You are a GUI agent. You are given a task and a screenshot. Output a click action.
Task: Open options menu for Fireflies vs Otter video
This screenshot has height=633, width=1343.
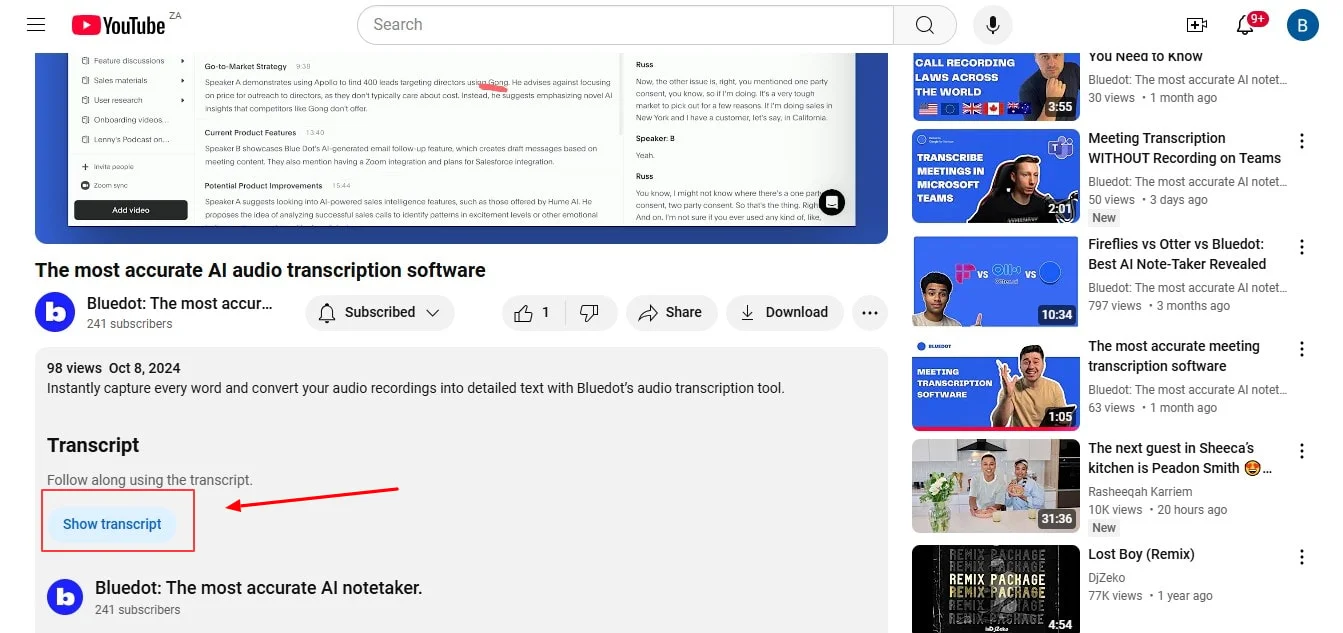coord(1302,247)
